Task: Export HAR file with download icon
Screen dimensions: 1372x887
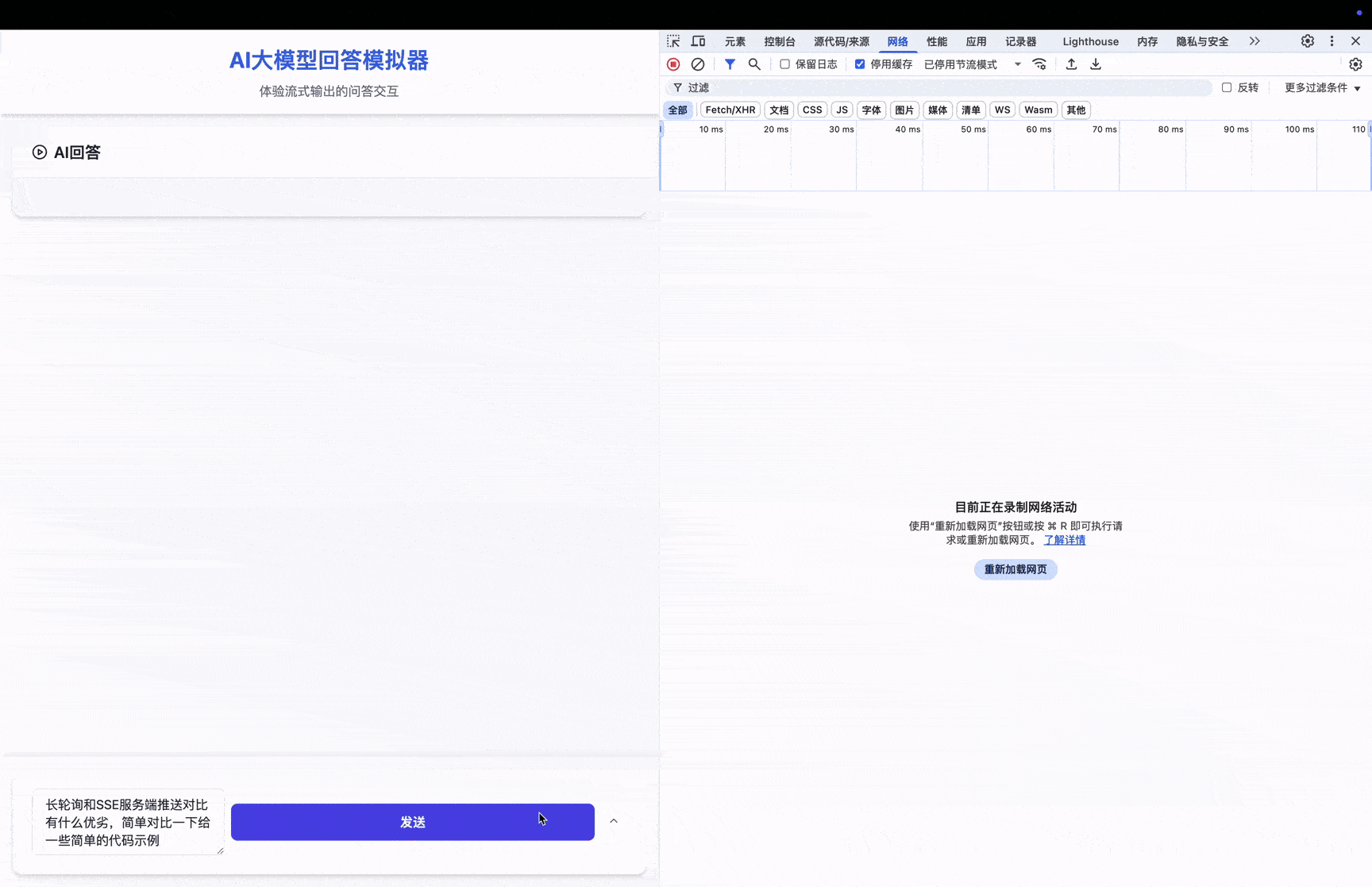Action: 1096,64
